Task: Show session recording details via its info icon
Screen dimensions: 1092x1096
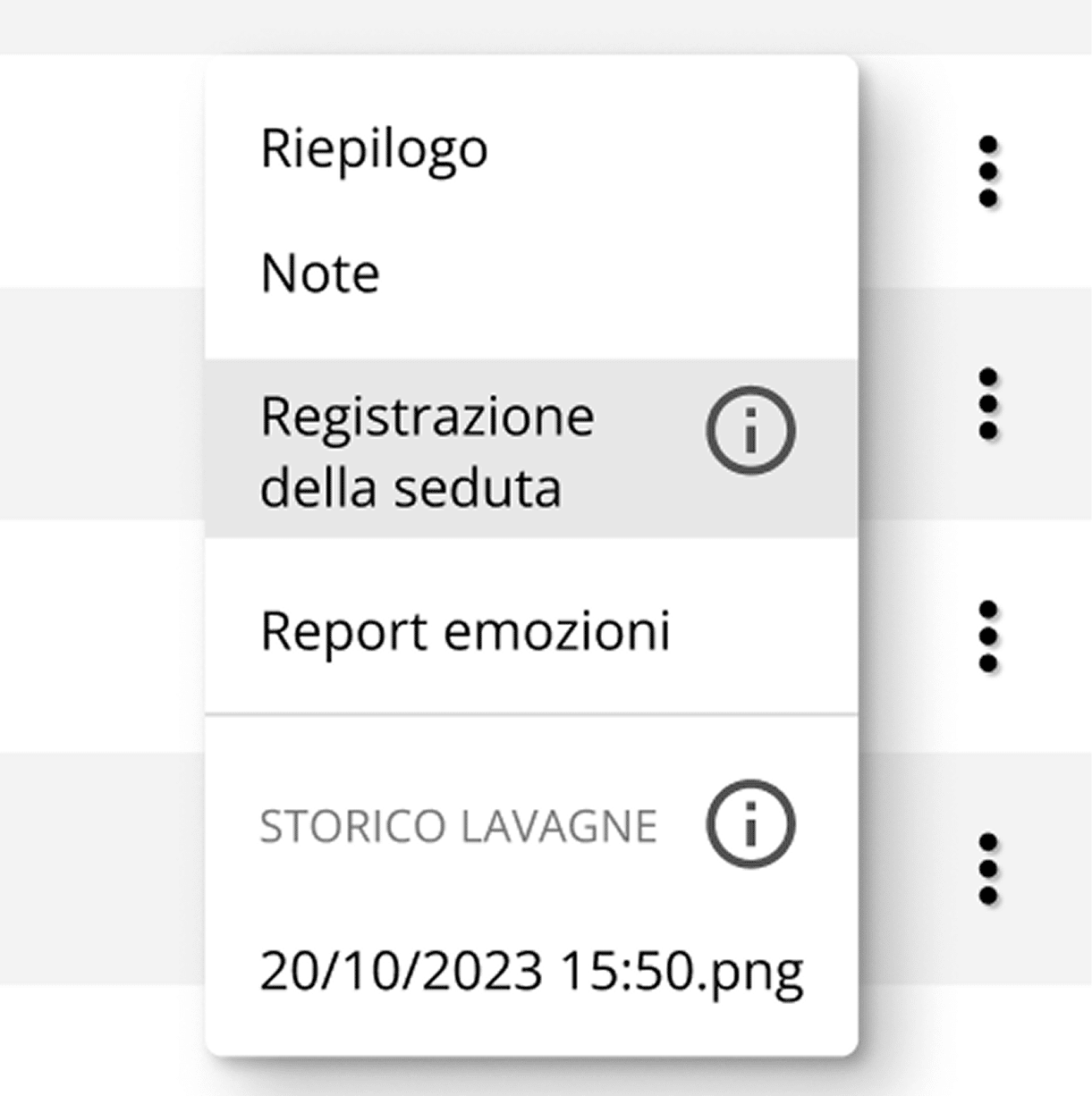Action: [x=750, y=431]
